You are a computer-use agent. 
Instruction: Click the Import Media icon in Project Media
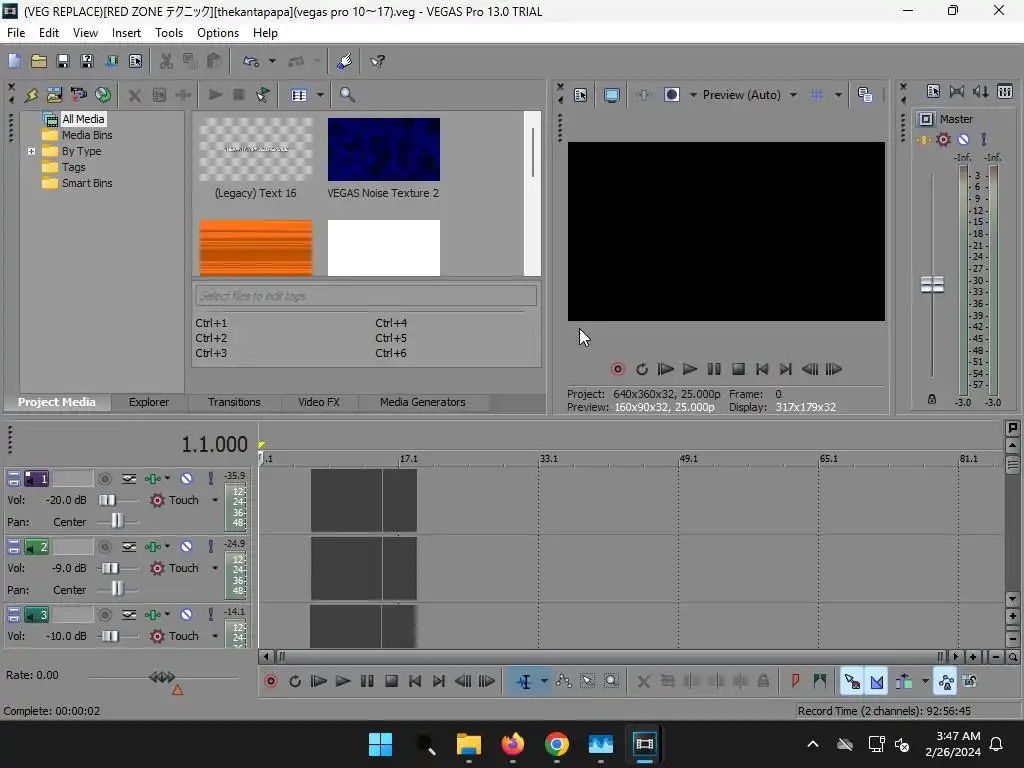coord(55,95)
